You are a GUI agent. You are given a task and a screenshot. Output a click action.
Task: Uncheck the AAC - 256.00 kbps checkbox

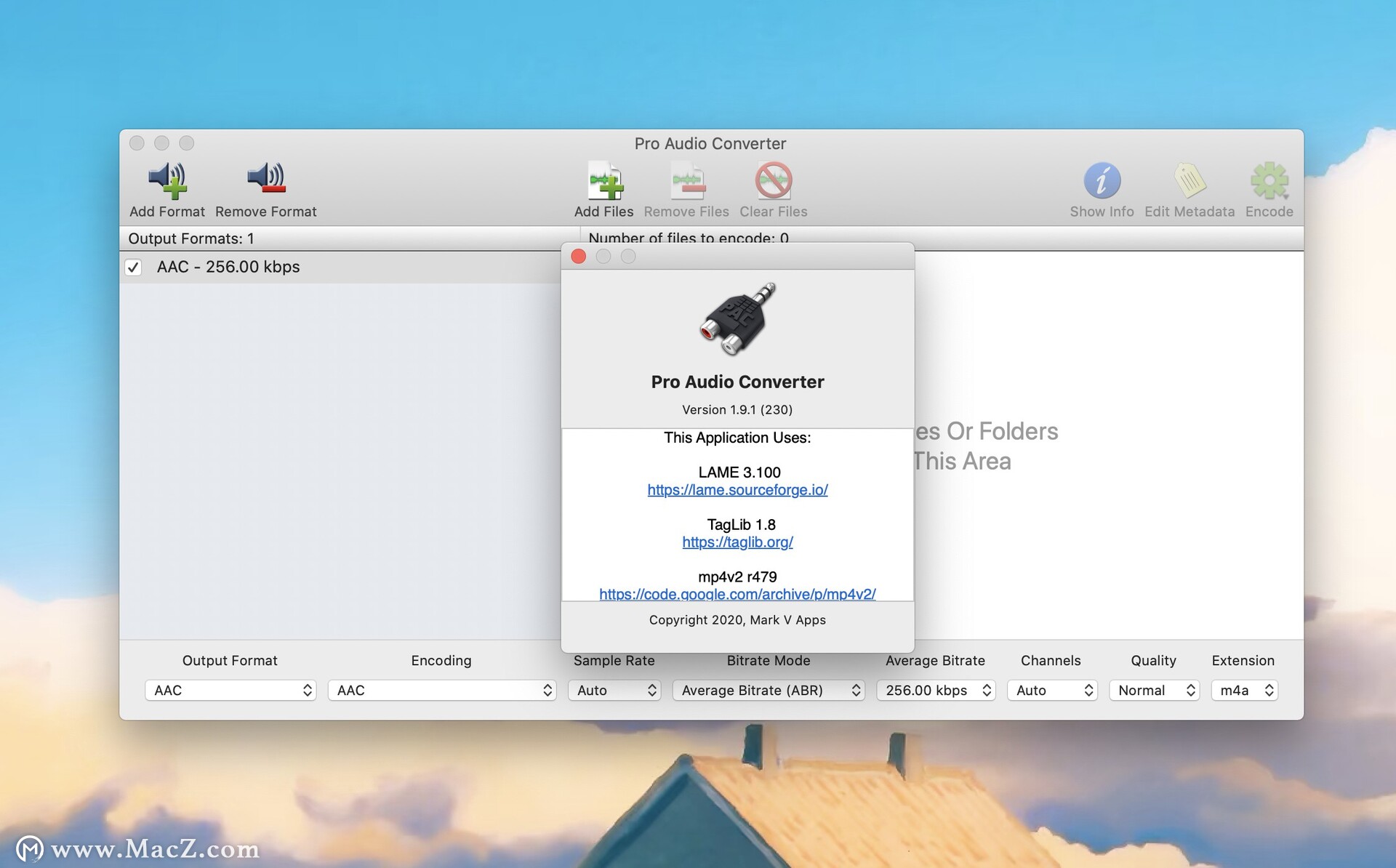coord(133,267)
